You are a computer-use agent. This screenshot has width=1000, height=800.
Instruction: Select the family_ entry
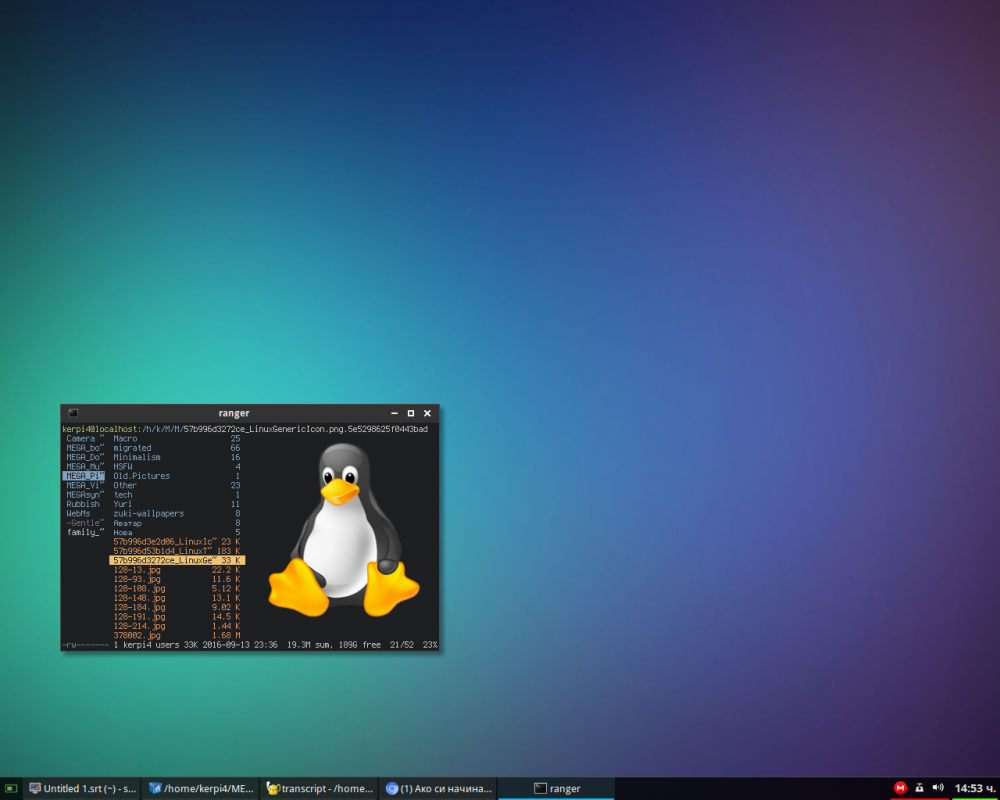(84, 532)
